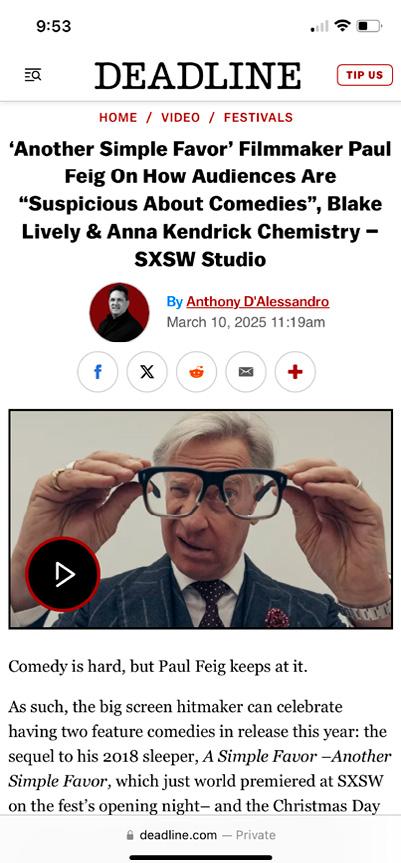Share article on Reddit
Image resolution: width=401 pixels, height=863 pixels.
[196, 372]
